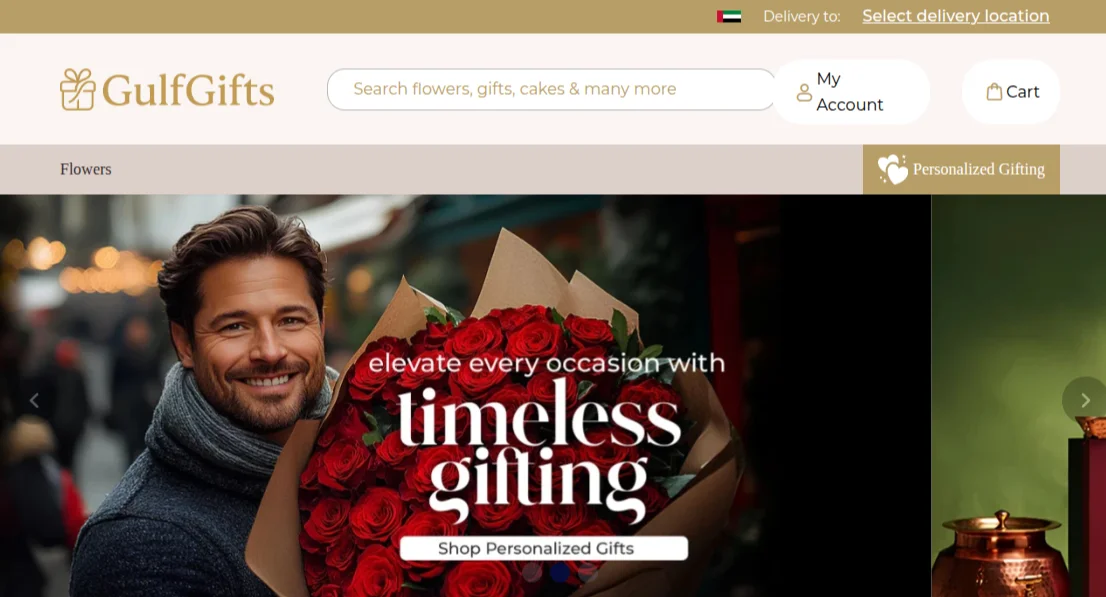Click the GulfGifts logo text

click(x=188, y=90)
